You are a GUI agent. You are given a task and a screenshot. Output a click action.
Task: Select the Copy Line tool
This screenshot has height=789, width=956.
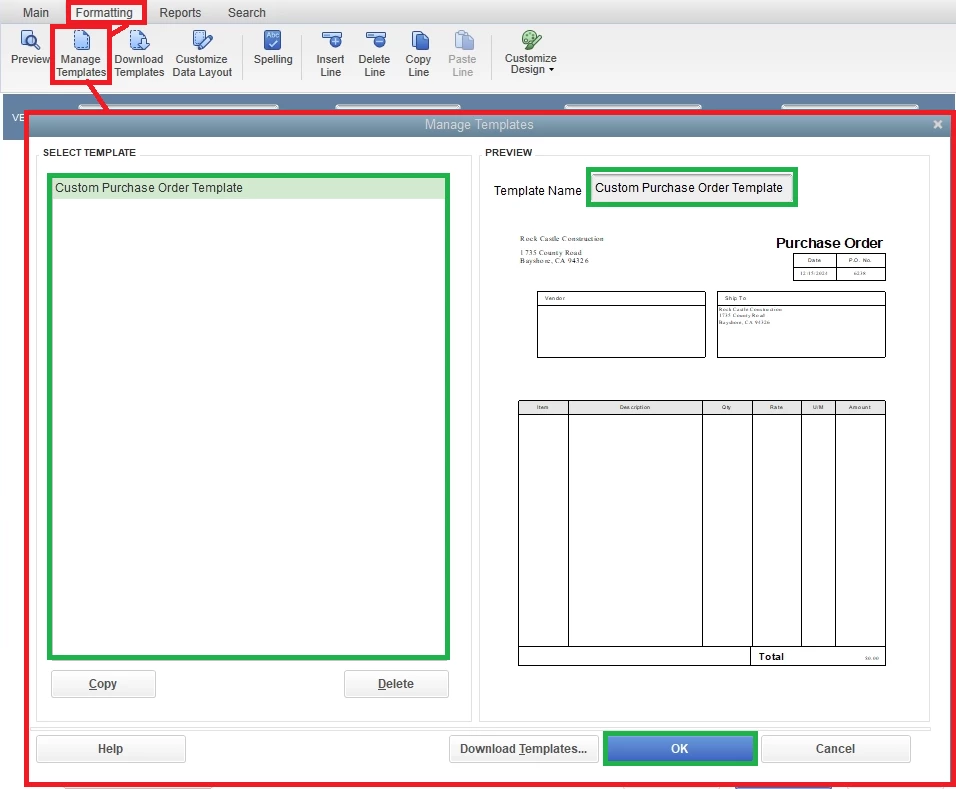coord(418,54)
